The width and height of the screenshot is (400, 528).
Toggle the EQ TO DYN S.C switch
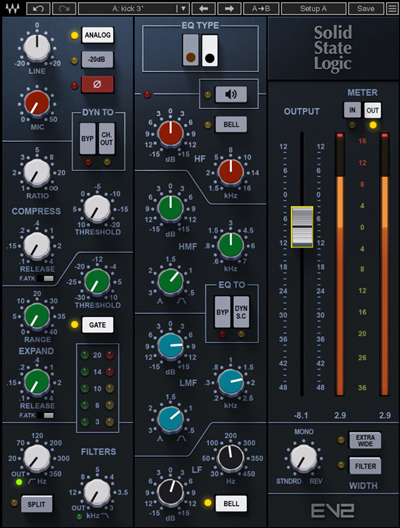[x=241, y=312]
